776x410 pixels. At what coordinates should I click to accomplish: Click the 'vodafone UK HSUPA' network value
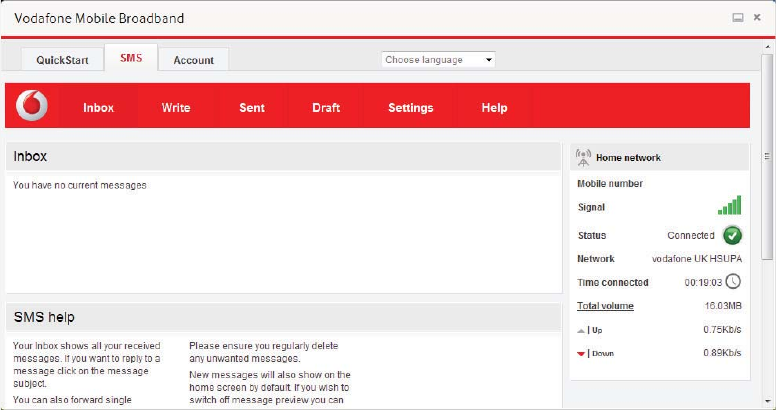[x=697, y=259]
